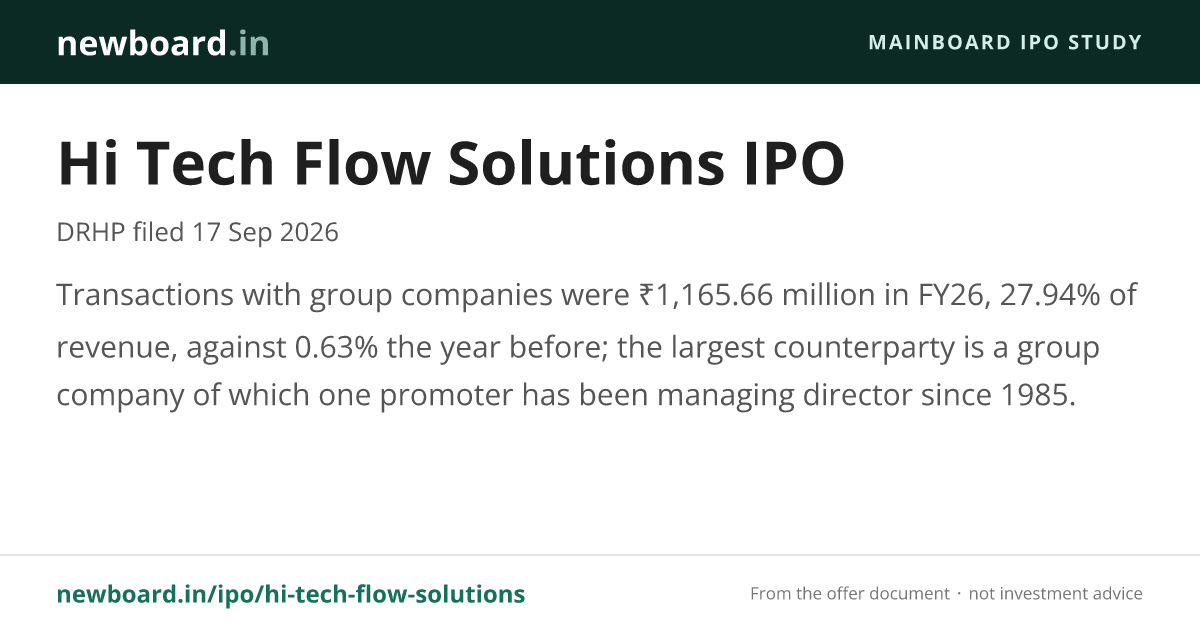The image size is (1200, 630).
Task: Select the MAINBOARD IPO STUDY label
Action: (1005, 42)
